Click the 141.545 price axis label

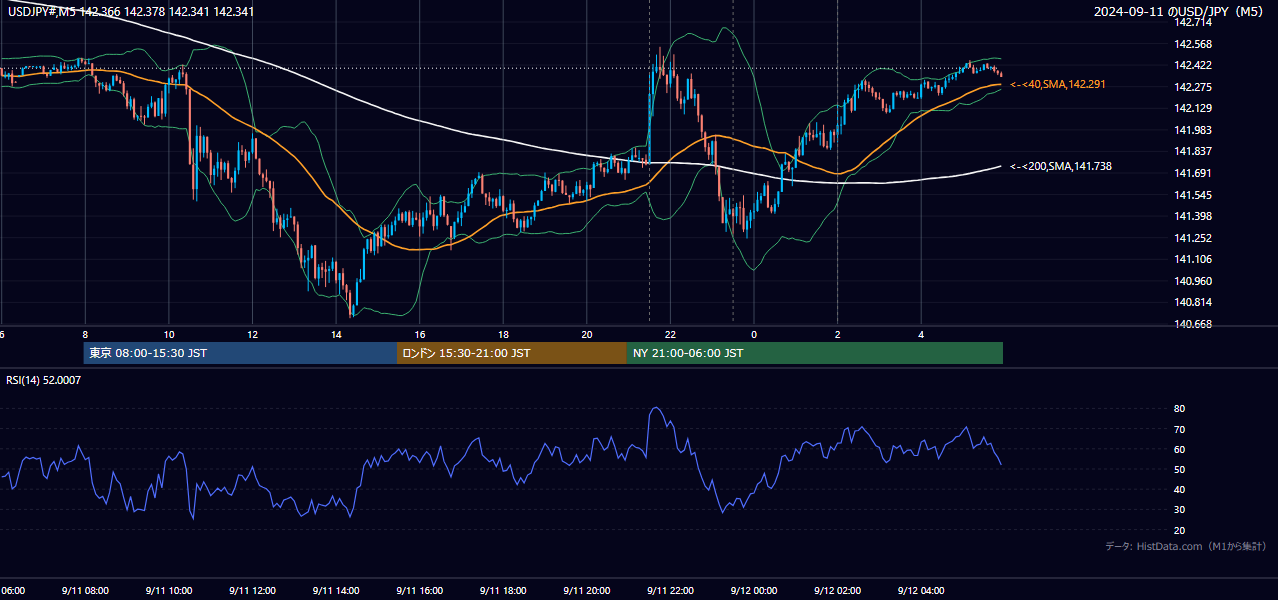tap(1193, 195)
